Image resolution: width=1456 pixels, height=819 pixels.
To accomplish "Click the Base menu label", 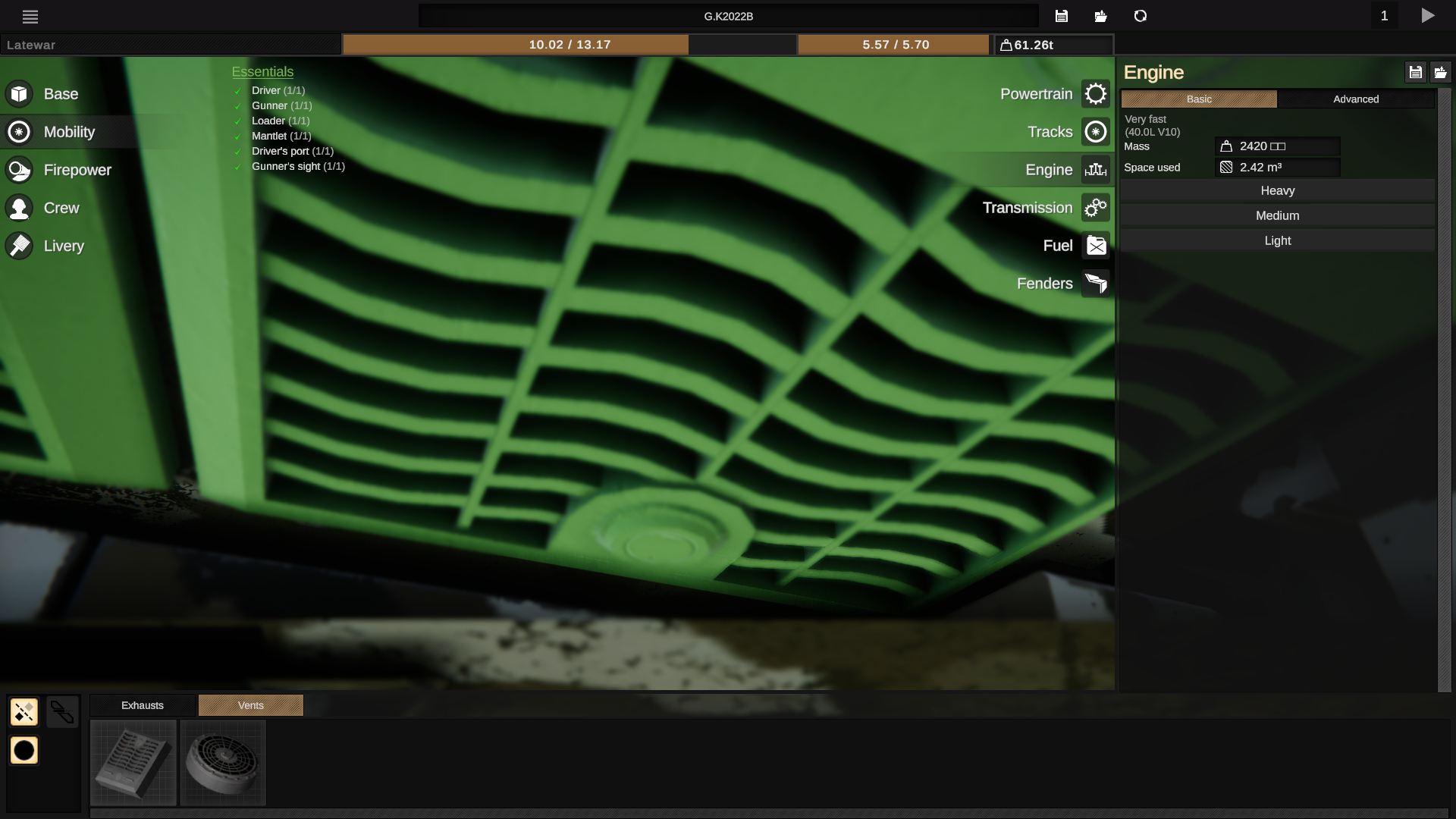I will click(x=61, y=94).
